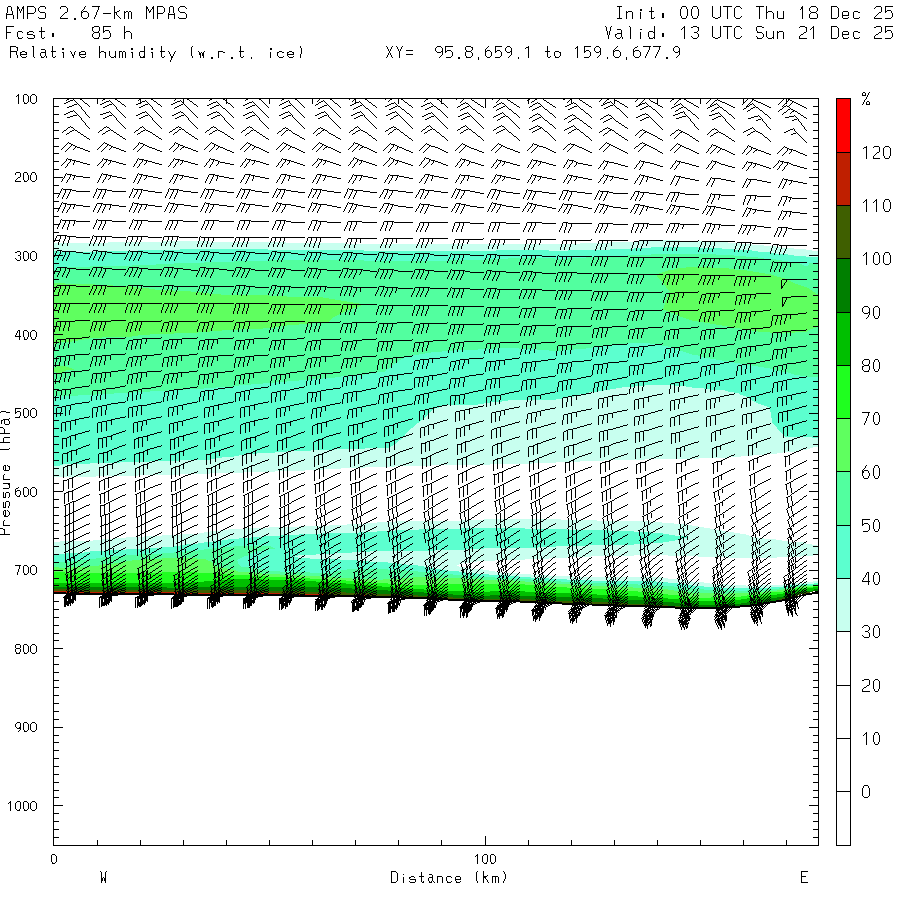
Task: Select the E marker below the x-axis
Action: (803, 878)
